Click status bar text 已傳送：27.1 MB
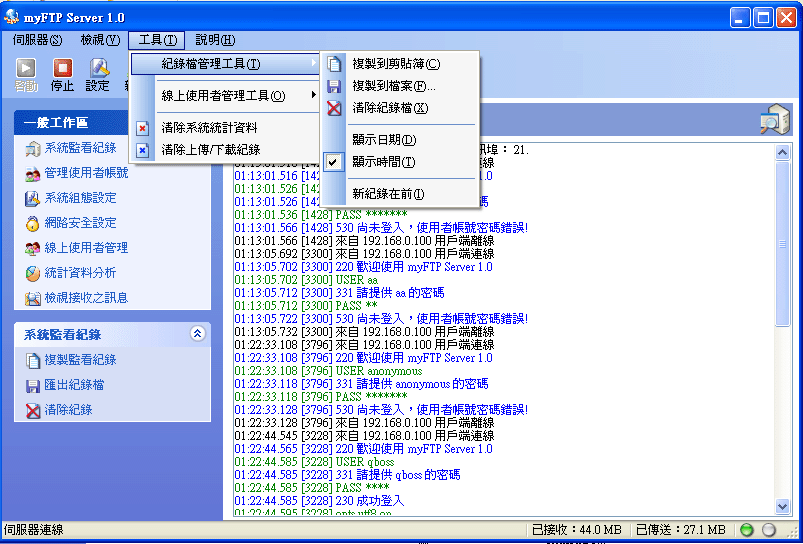803x544 pixels. pyautogui.click(x=681, y=530)
